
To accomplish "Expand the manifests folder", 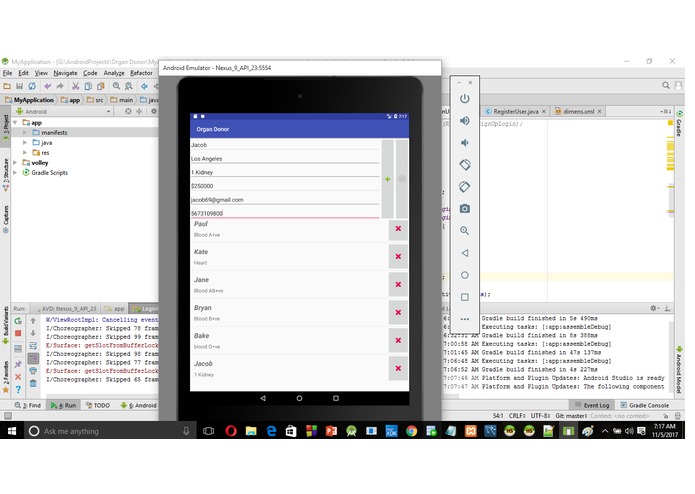I will pos(25,132).
